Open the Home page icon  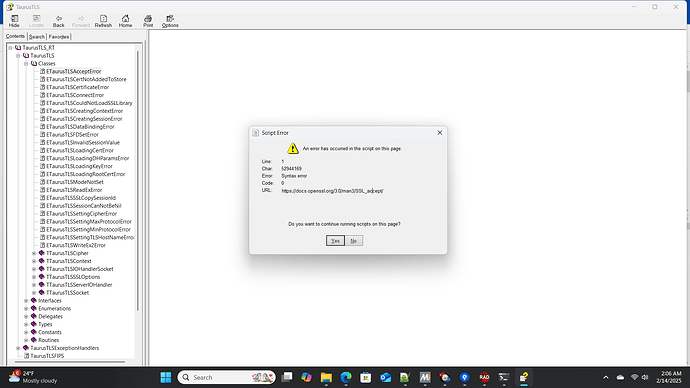tap(125, 21)
